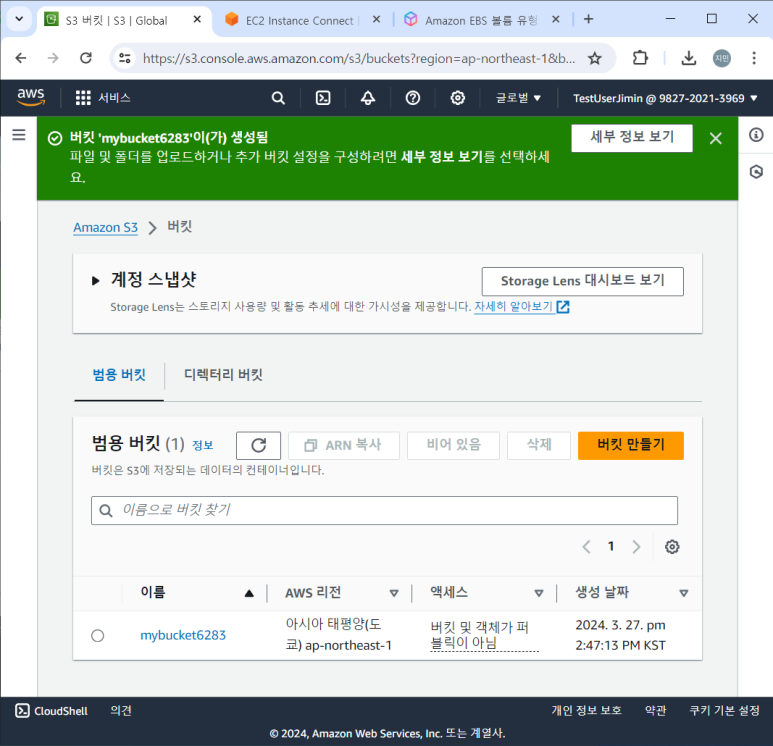Screen dimensions: 773x746
Task: Dismiss the green bucket created banner
Action: [x=715, y=138]
